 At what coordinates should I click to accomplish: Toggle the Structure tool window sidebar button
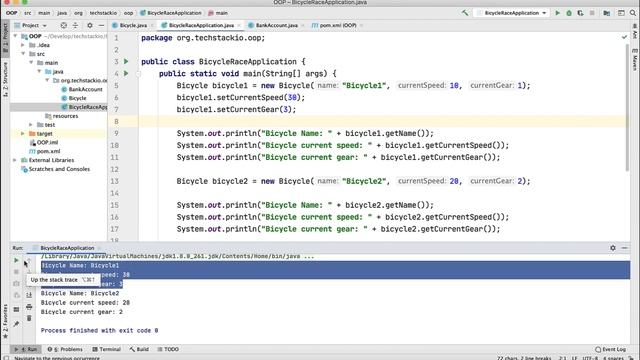click(5, 79)
